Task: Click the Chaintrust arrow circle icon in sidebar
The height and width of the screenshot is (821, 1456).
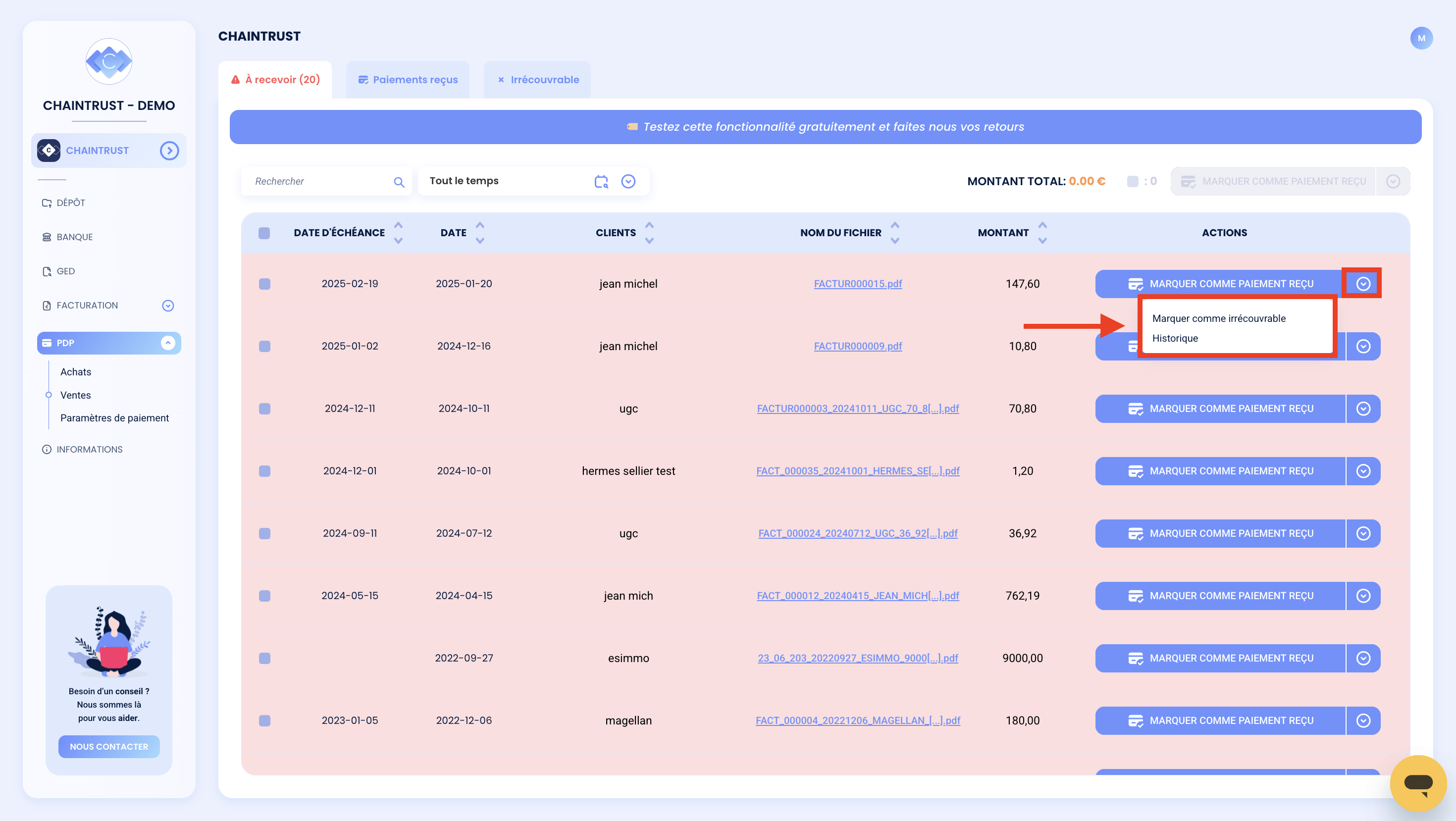Action: (x=169, y=151)
